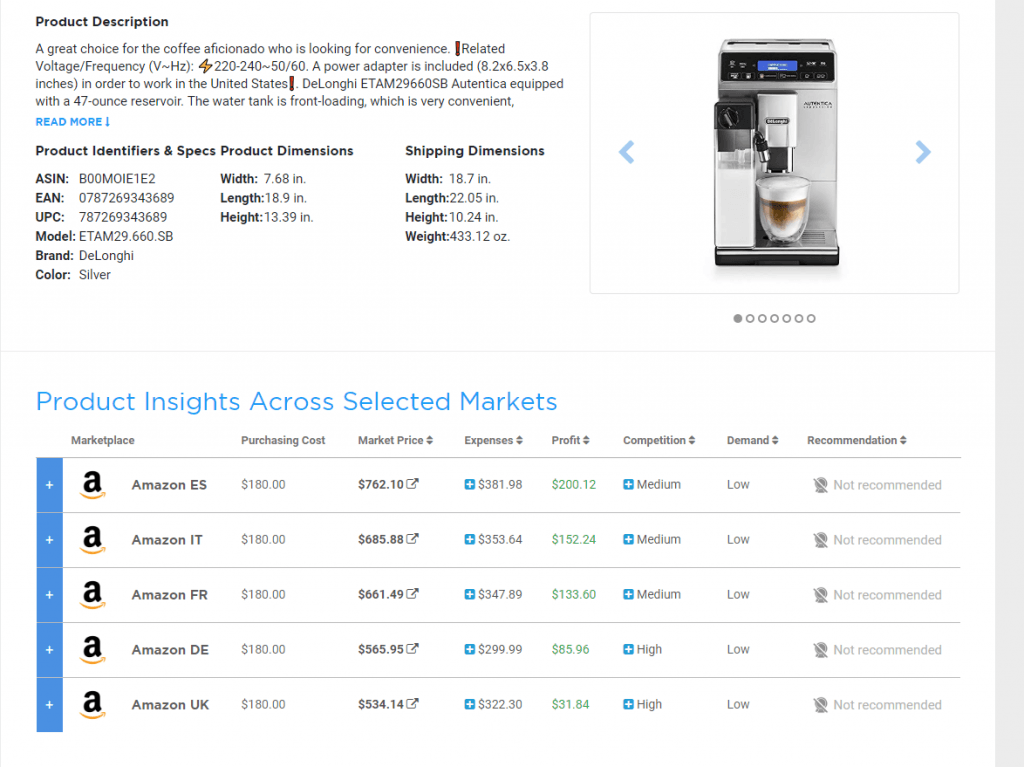The image size is (1024, 767).
Task: Click the Amazon UK logo
Action: point(93,704)
